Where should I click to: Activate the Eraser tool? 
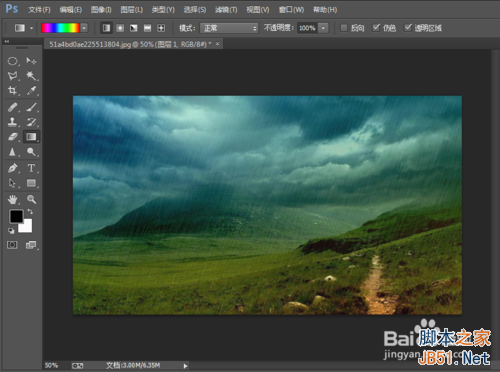click(12, 137)
